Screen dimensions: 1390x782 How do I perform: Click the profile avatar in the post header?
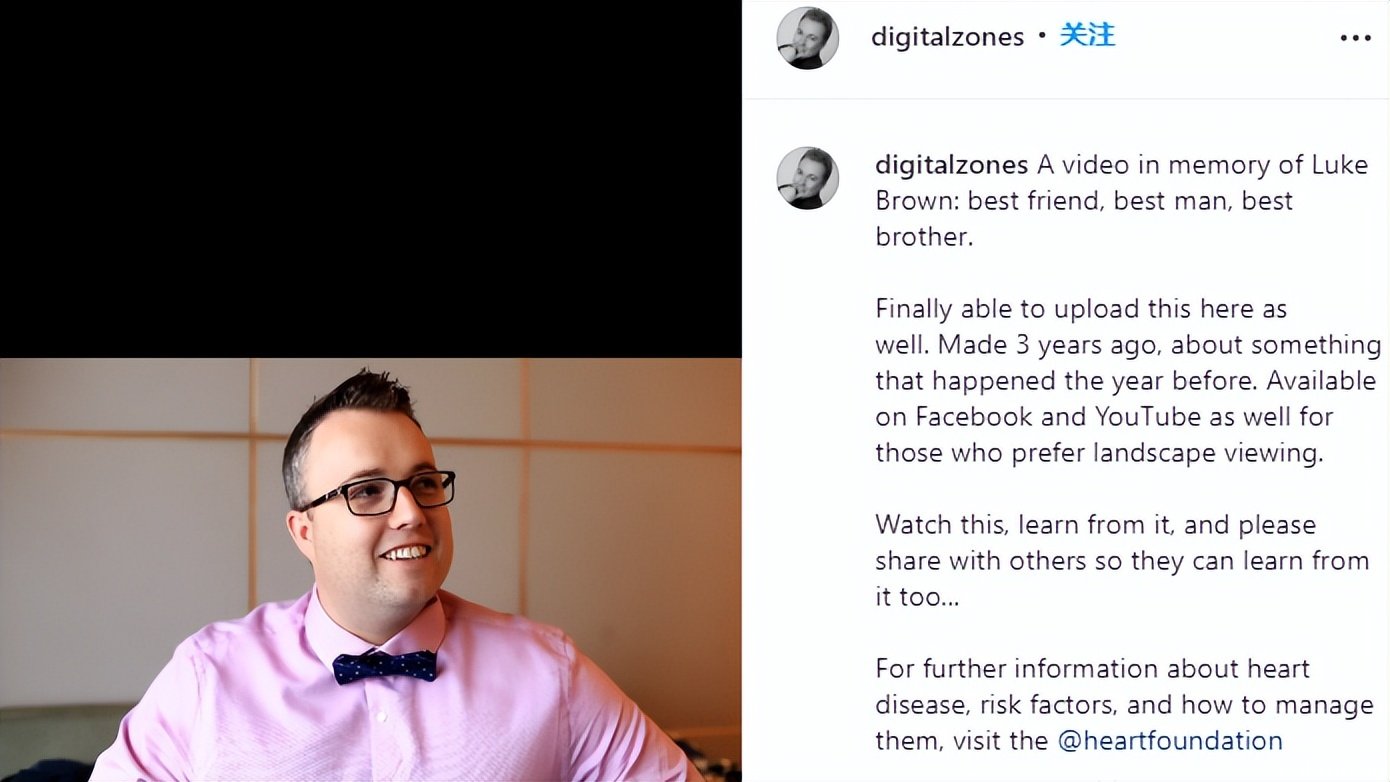pyautogui.click(x=808, y=38)
